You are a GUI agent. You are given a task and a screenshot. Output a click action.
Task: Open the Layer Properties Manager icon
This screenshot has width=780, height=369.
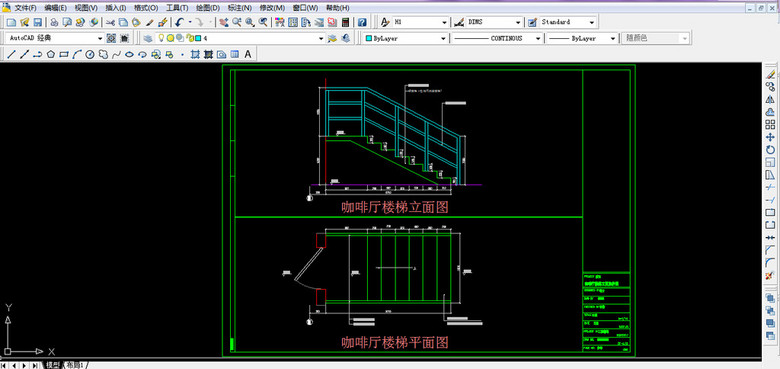(148, 38)
